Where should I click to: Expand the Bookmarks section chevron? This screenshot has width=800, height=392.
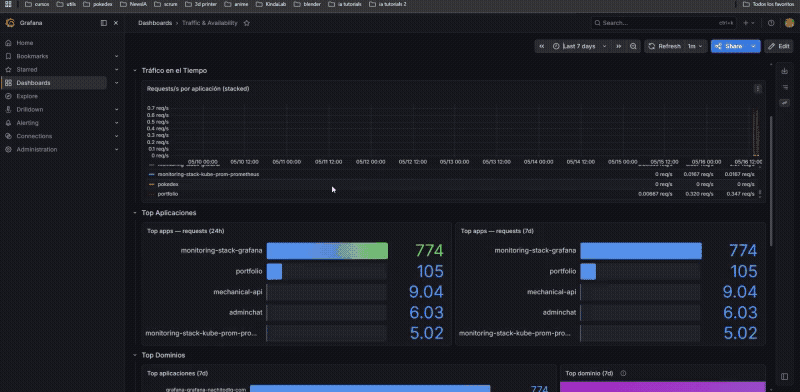click(116, 56)
